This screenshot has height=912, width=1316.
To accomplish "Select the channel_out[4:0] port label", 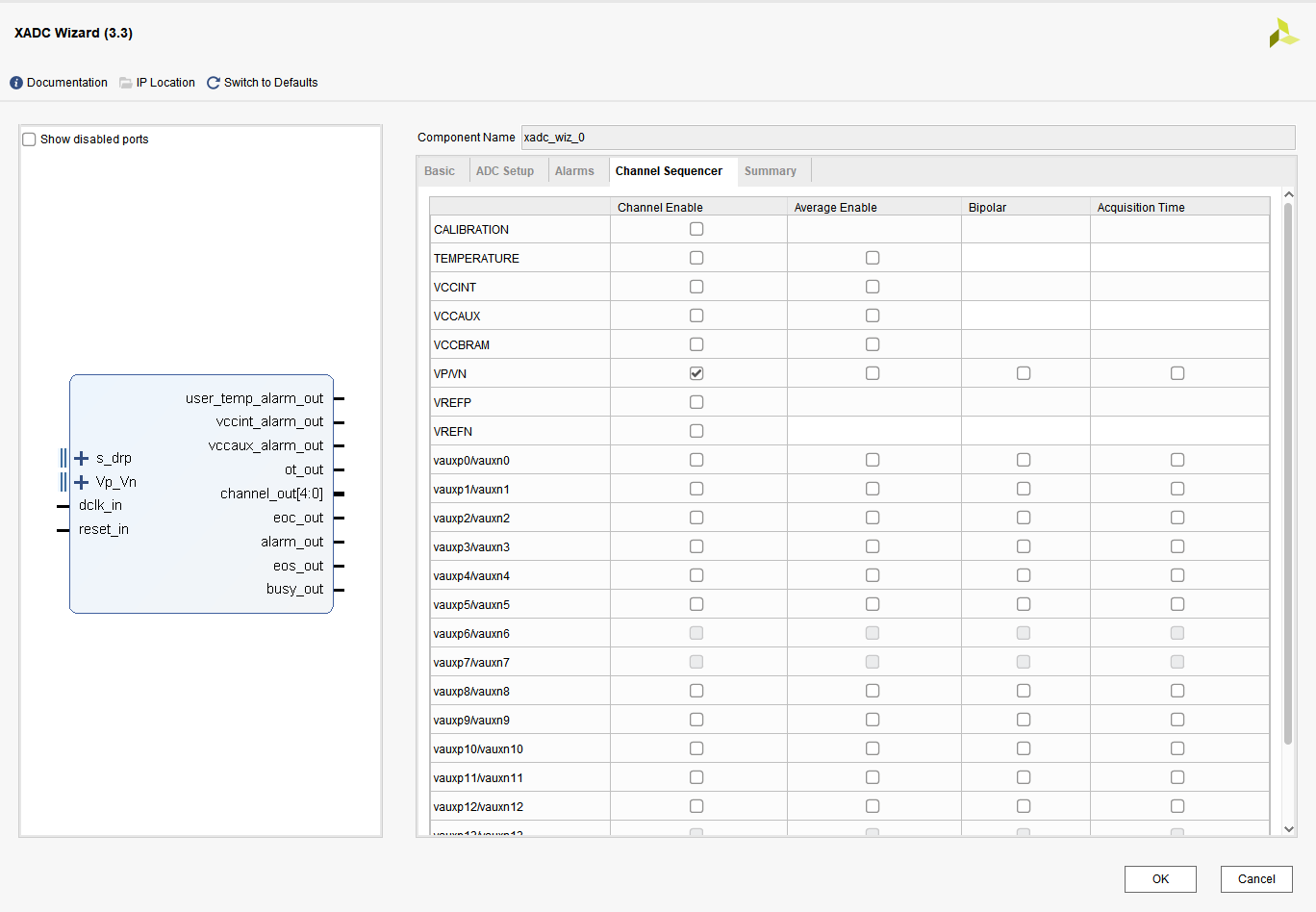I will pyautogui.click(x=271, y=494).
